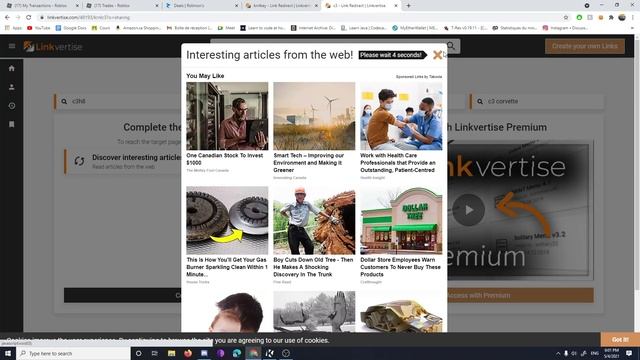Open File Explorer from the taskbar
Viewport: 640px width, 360px height.
pyautogui.click(x=171, y=353)
